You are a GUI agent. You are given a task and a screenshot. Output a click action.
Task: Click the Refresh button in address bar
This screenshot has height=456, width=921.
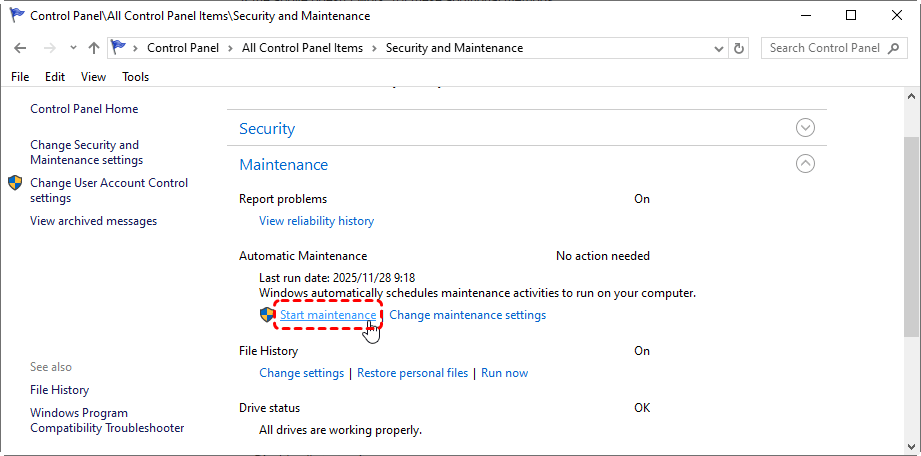(x=739, y=48)
